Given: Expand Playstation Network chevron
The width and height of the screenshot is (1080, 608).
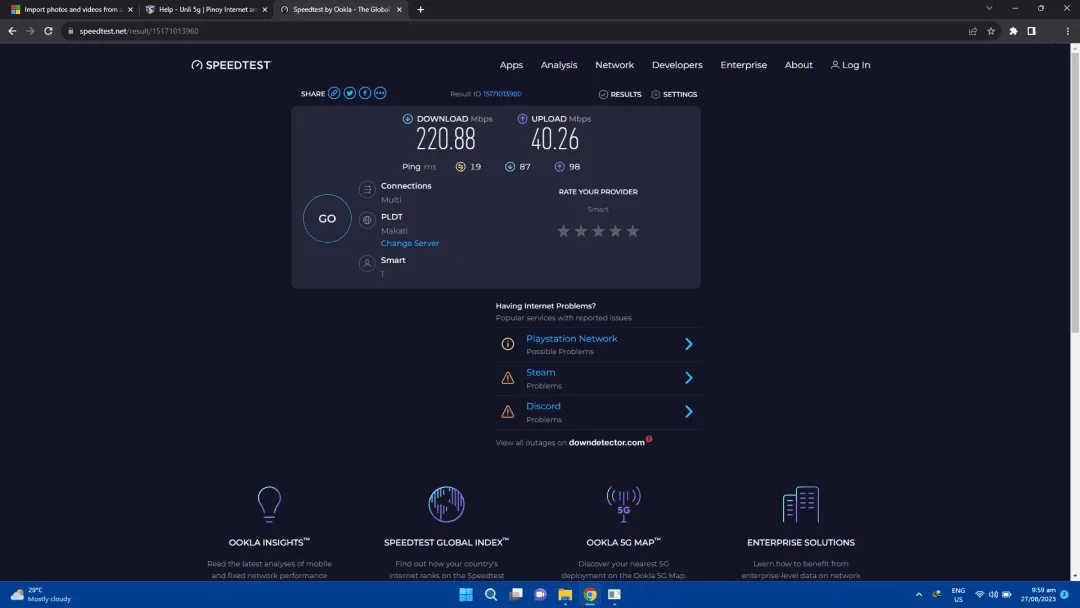Looking at the screenshot, I should 688,344.
